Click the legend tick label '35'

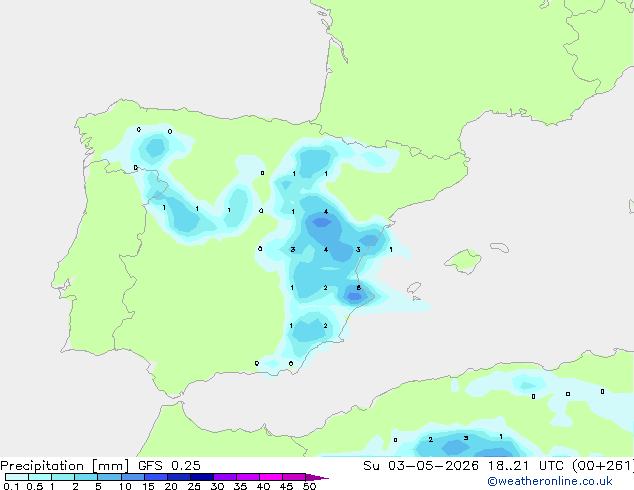tap(240, 486)
